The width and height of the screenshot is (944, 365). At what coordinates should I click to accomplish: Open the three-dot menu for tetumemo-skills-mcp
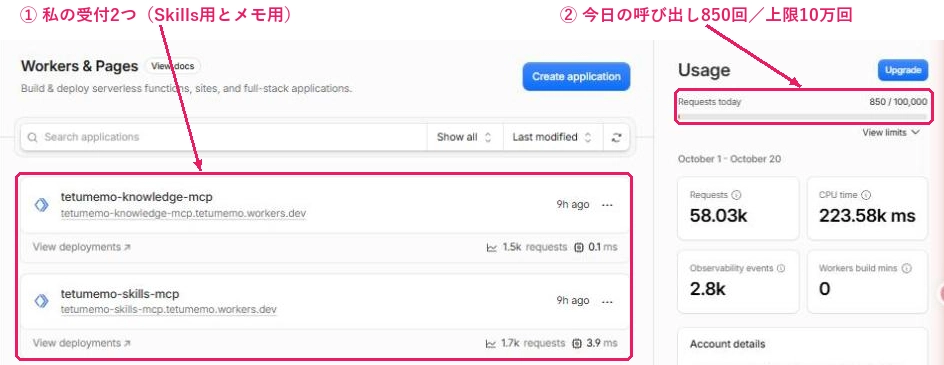point(607,301)
